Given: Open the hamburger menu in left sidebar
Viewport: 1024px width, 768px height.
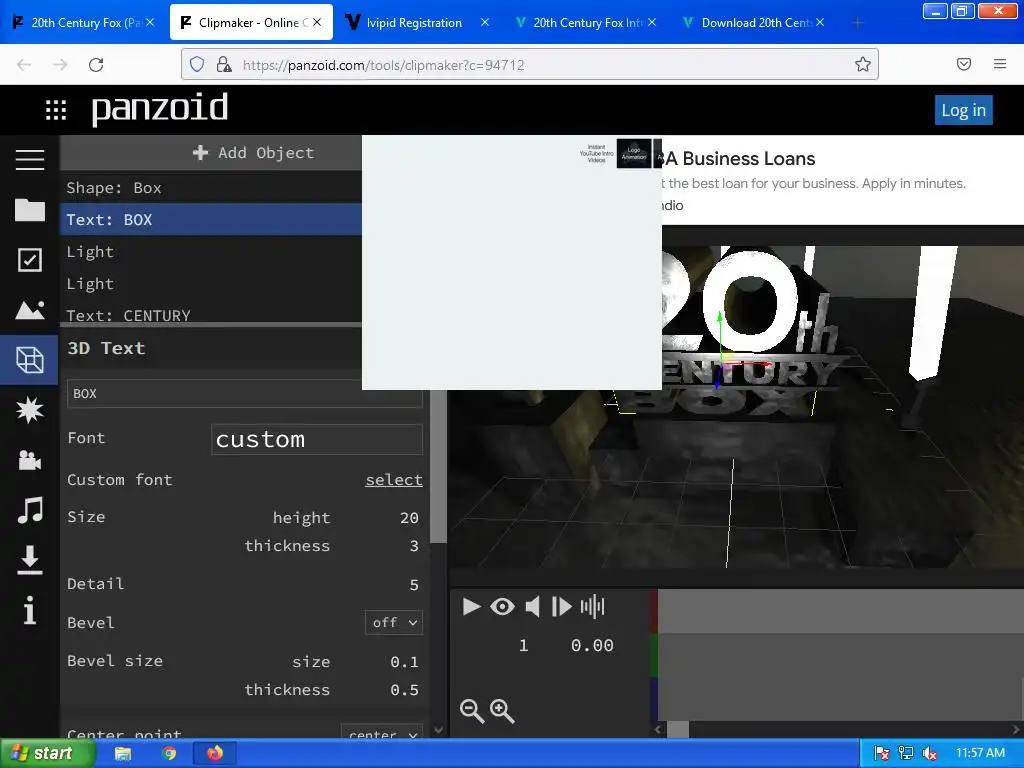Looking at the screenshot, I should 29,159.
